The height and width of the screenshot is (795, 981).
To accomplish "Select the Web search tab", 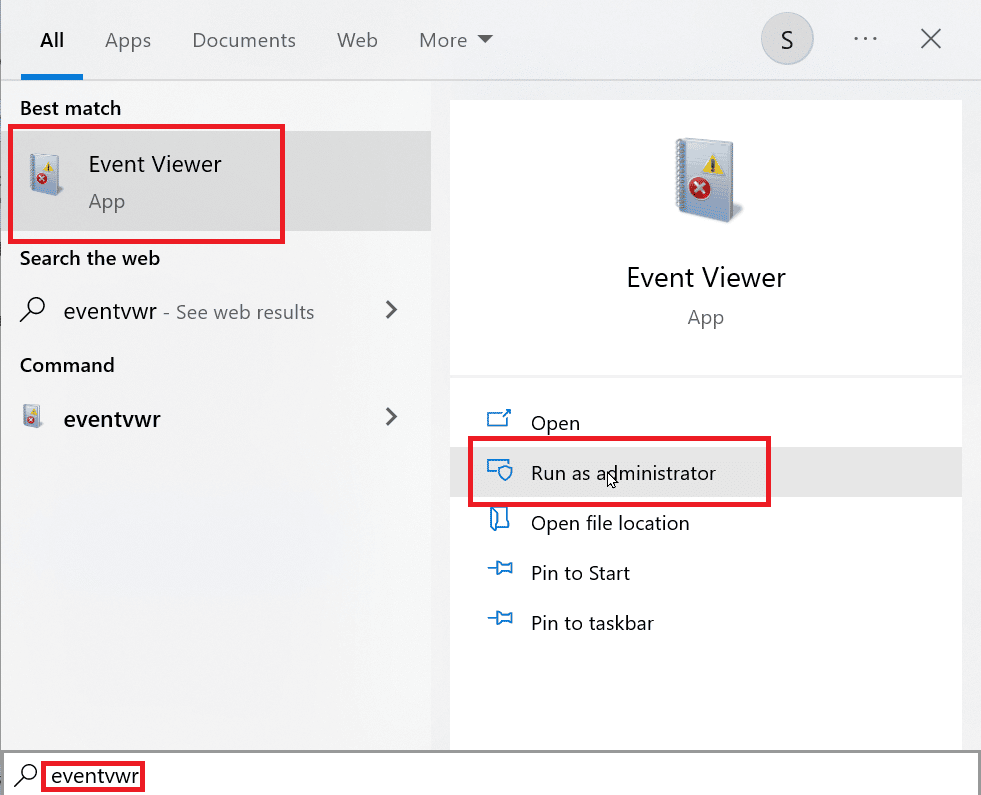I will pos(357,41).
